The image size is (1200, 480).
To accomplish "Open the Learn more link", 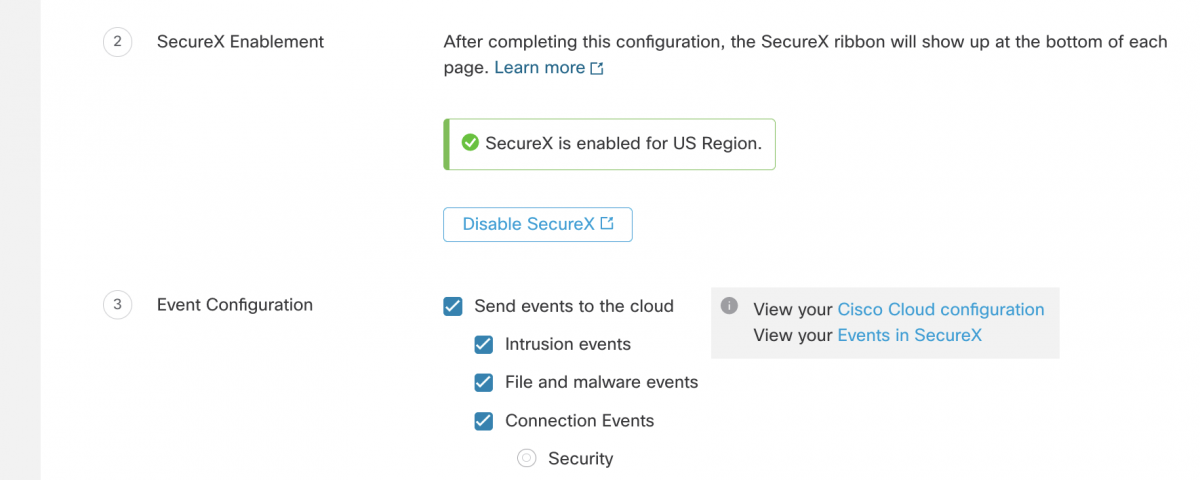I will (x=540, y=68).
